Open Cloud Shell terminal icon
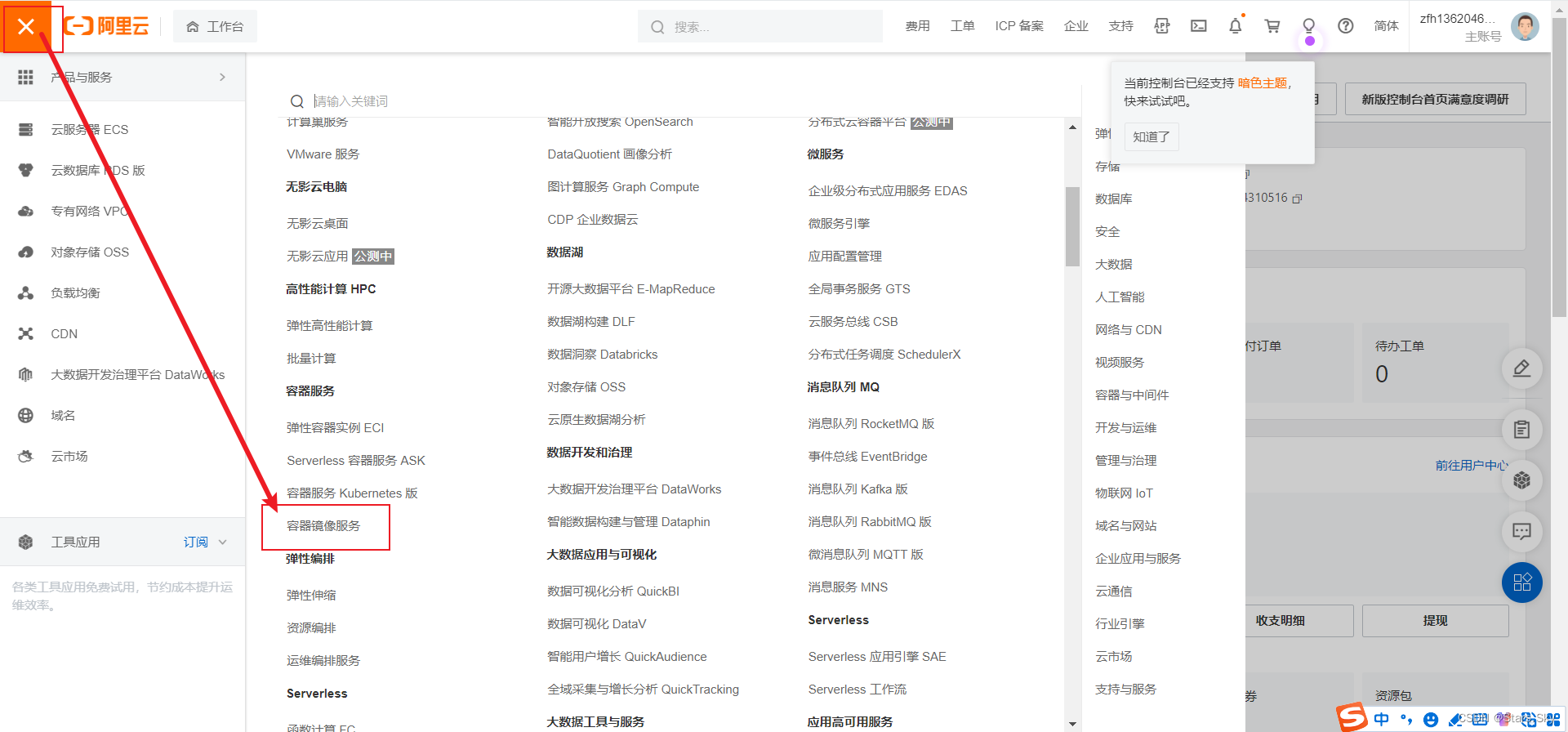Viewport: 1568px width, 732px height. point(1198,26)
